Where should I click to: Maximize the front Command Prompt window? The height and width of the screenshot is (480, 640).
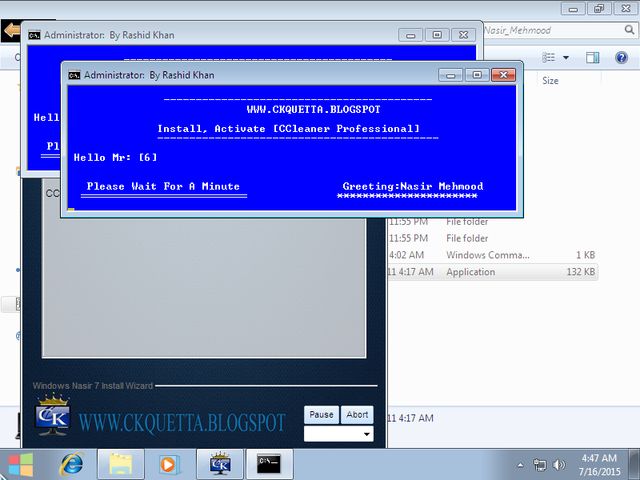click(x=477, y=75)
